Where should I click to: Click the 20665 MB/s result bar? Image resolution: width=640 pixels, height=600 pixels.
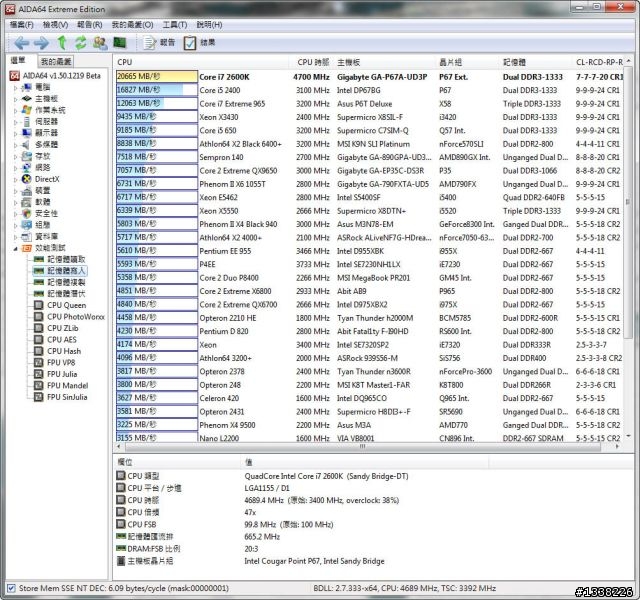[x=157, y=77]
